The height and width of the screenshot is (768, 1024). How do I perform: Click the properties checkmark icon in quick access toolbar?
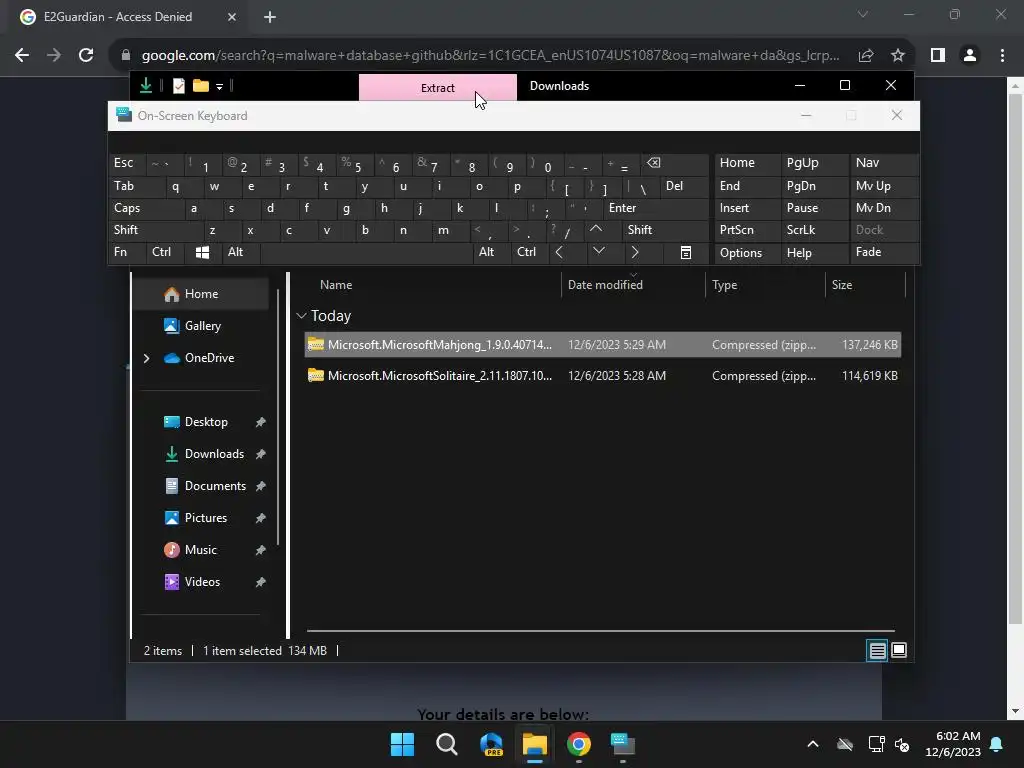[178, 86]
